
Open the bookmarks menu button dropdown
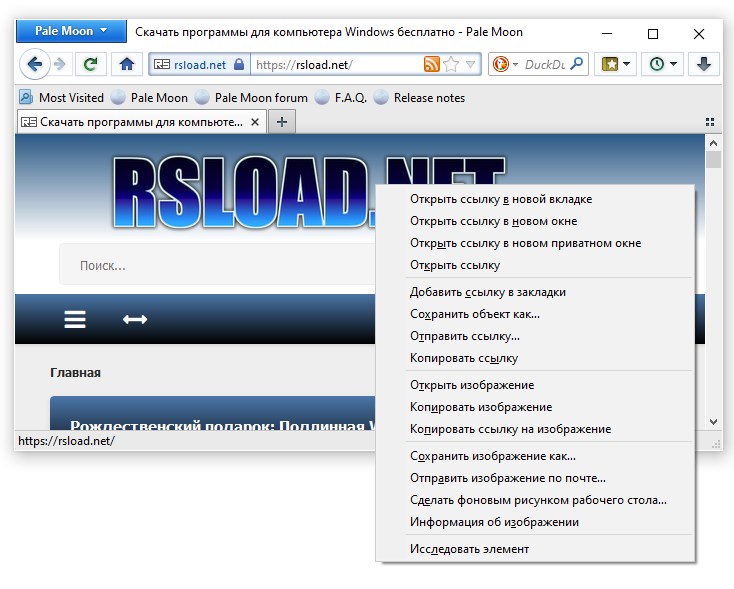pyautogui.click(x=627, y=65)
